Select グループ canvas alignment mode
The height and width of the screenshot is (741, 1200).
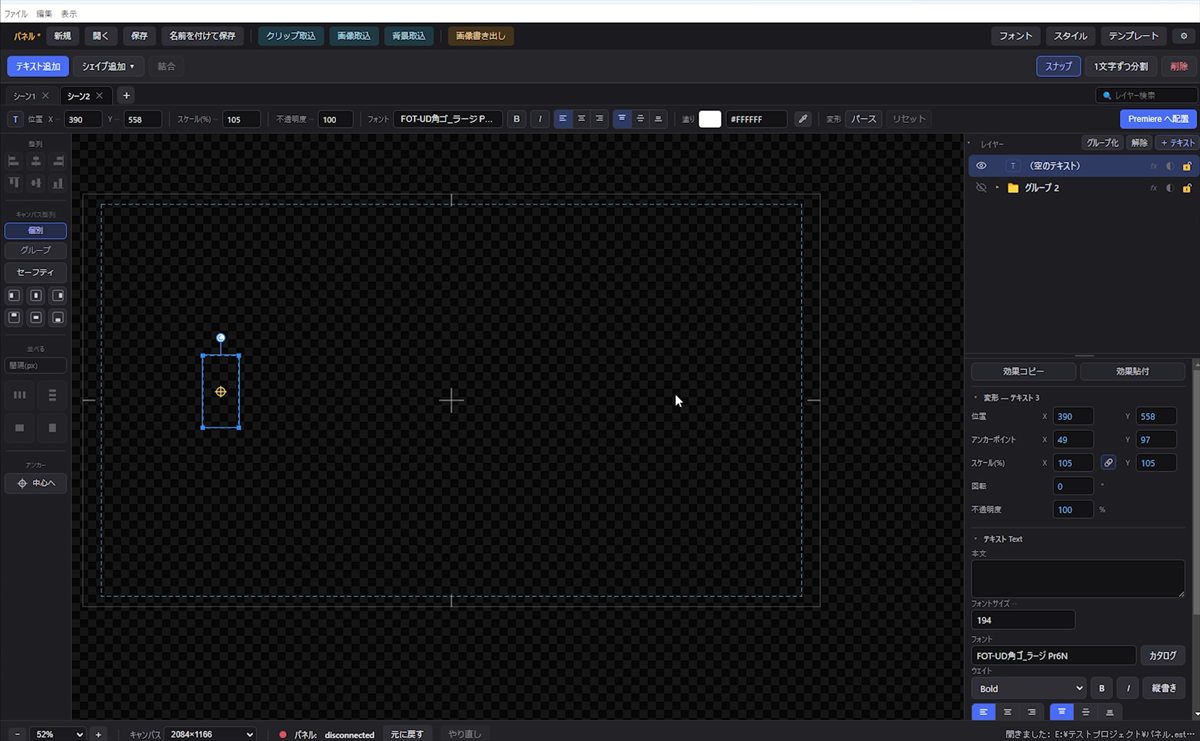36,250
